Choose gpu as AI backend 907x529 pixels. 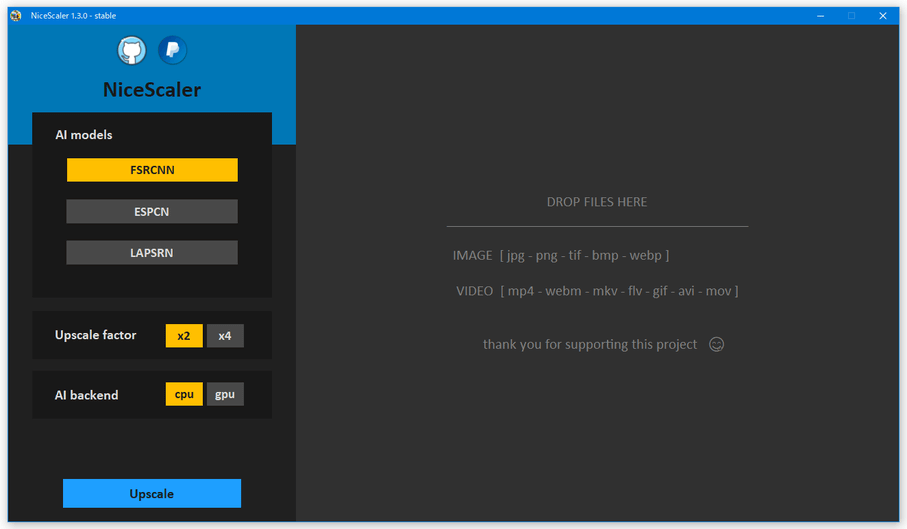pos(225,394)
